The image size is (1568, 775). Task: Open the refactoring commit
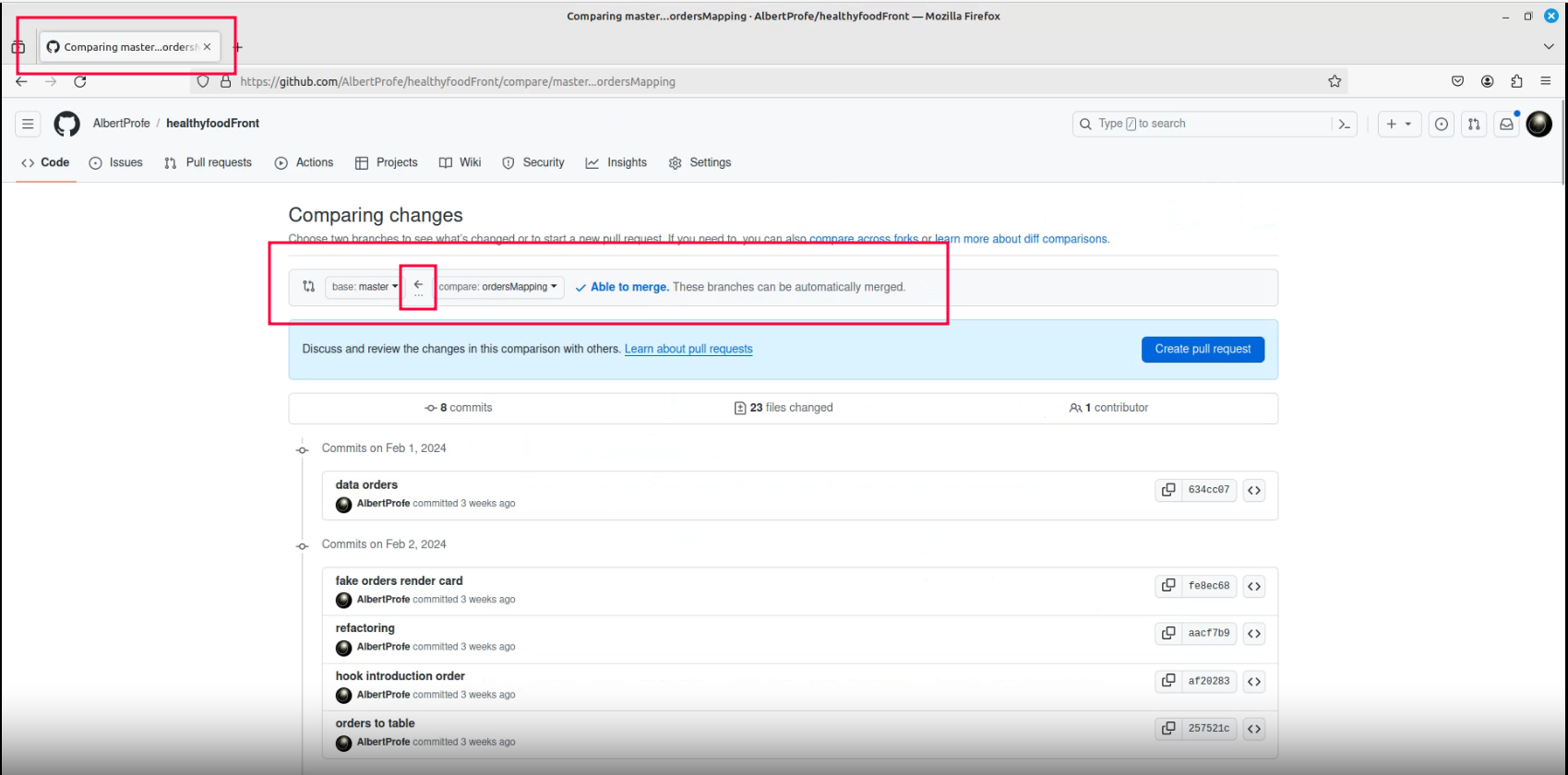click(365, 628)
